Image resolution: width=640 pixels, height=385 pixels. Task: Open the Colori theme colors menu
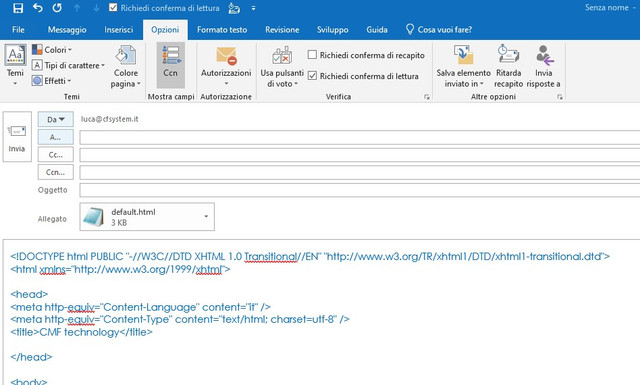click(52, 50)
